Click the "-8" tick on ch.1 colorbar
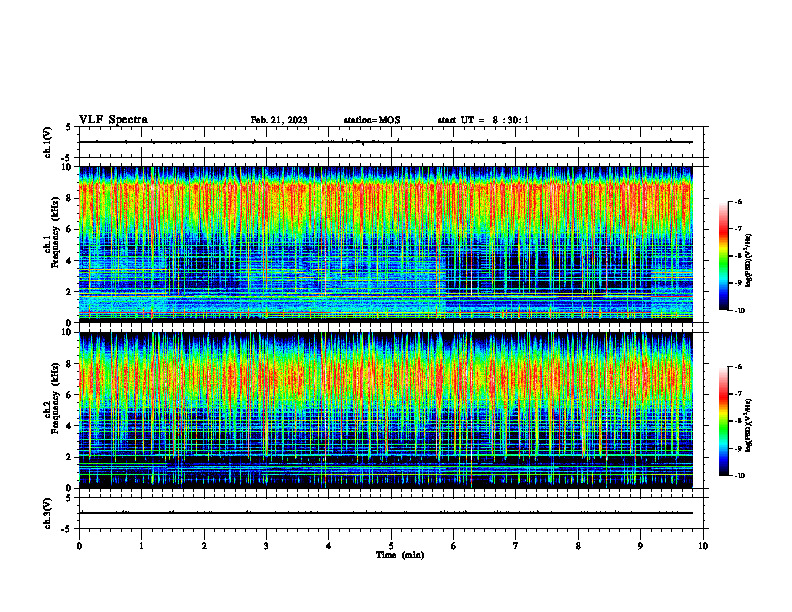Screen dimensions: 792x612 point(738,256)
